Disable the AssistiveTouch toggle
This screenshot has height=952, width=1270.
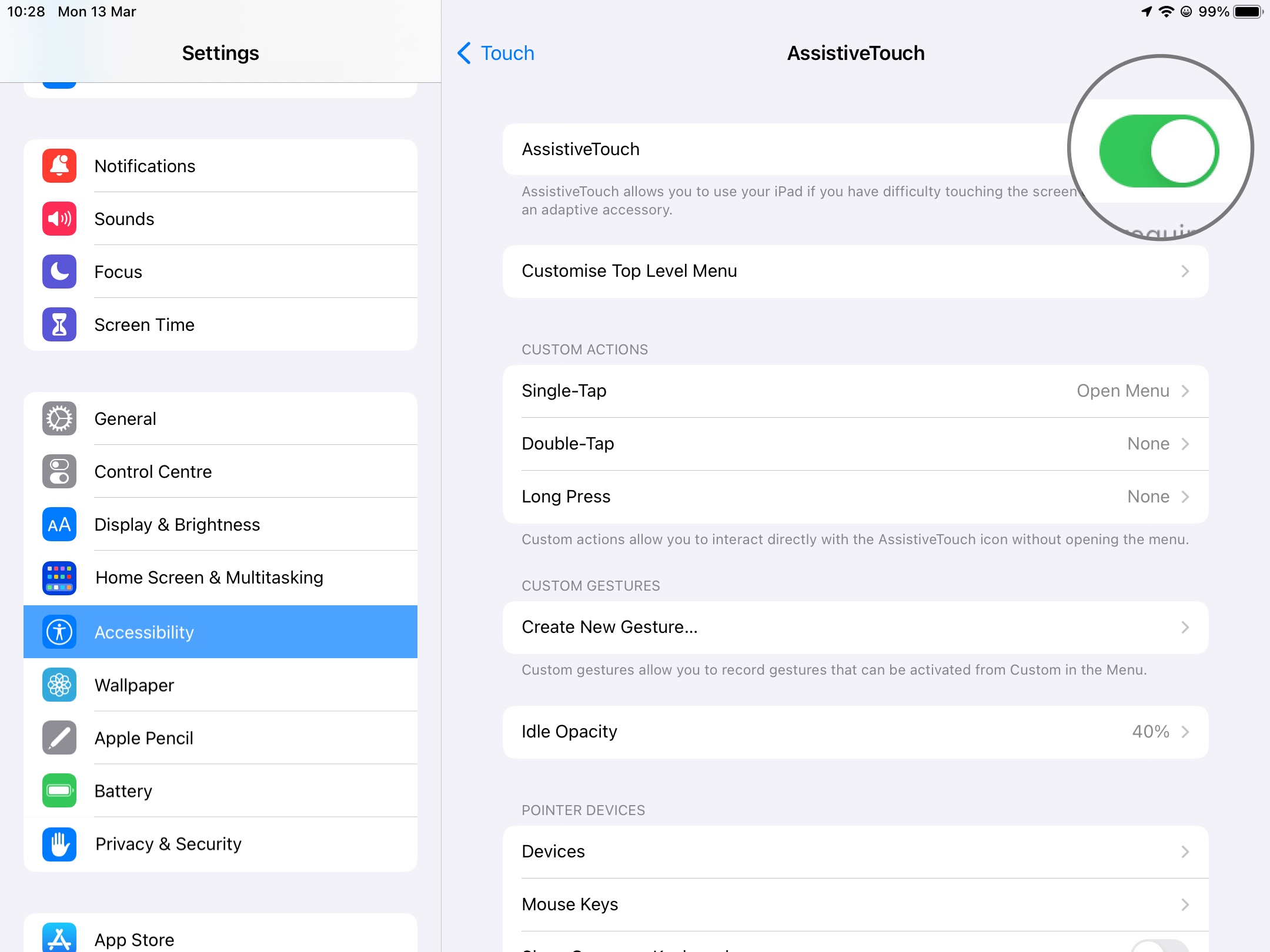tap(1158, 150)
